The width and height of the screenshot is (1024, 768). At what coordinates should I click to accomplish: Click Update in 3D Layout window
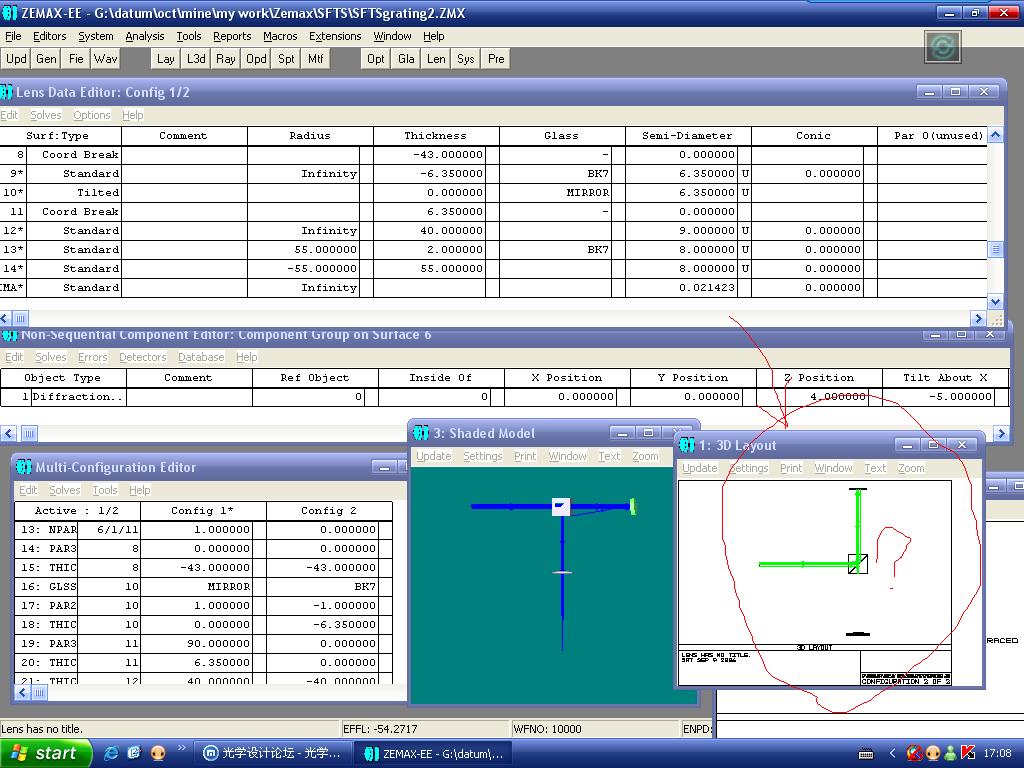[x=699, y=468]
